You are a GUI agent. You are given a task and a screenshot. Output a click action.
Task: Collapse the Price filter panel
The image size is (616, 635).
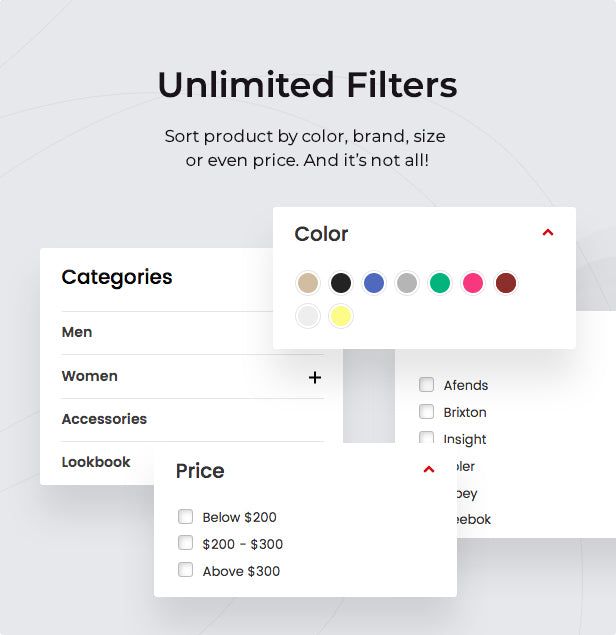click(429, 470)
